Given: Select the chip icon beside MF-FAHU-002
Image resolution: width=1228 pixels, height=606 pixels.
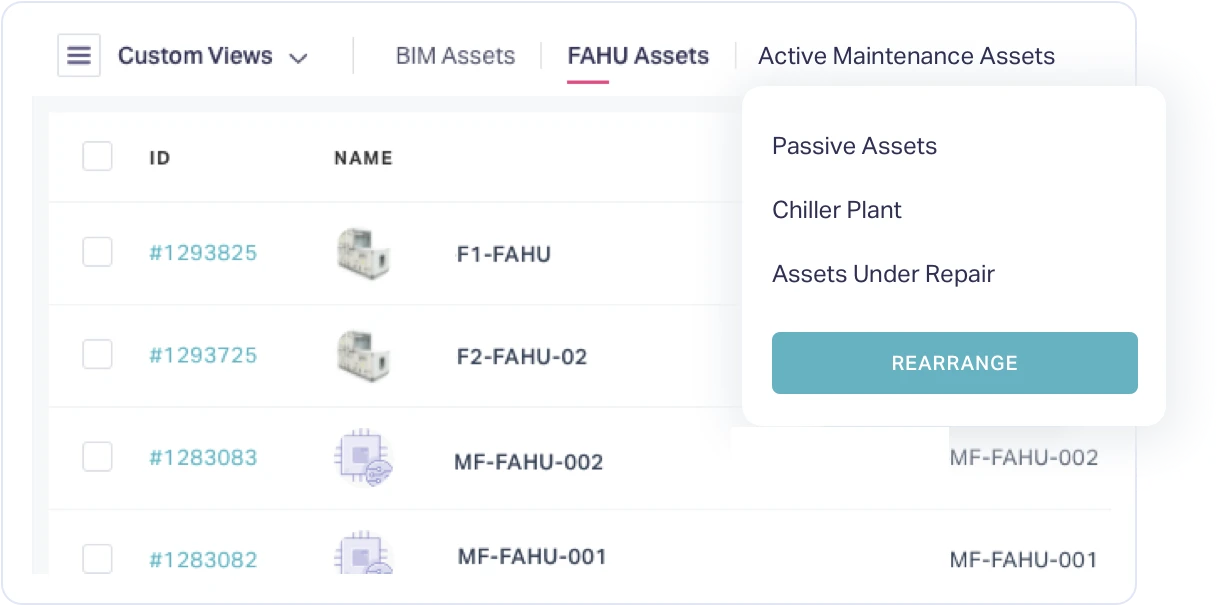Looking at the screenshot, I should pos(363,457).
